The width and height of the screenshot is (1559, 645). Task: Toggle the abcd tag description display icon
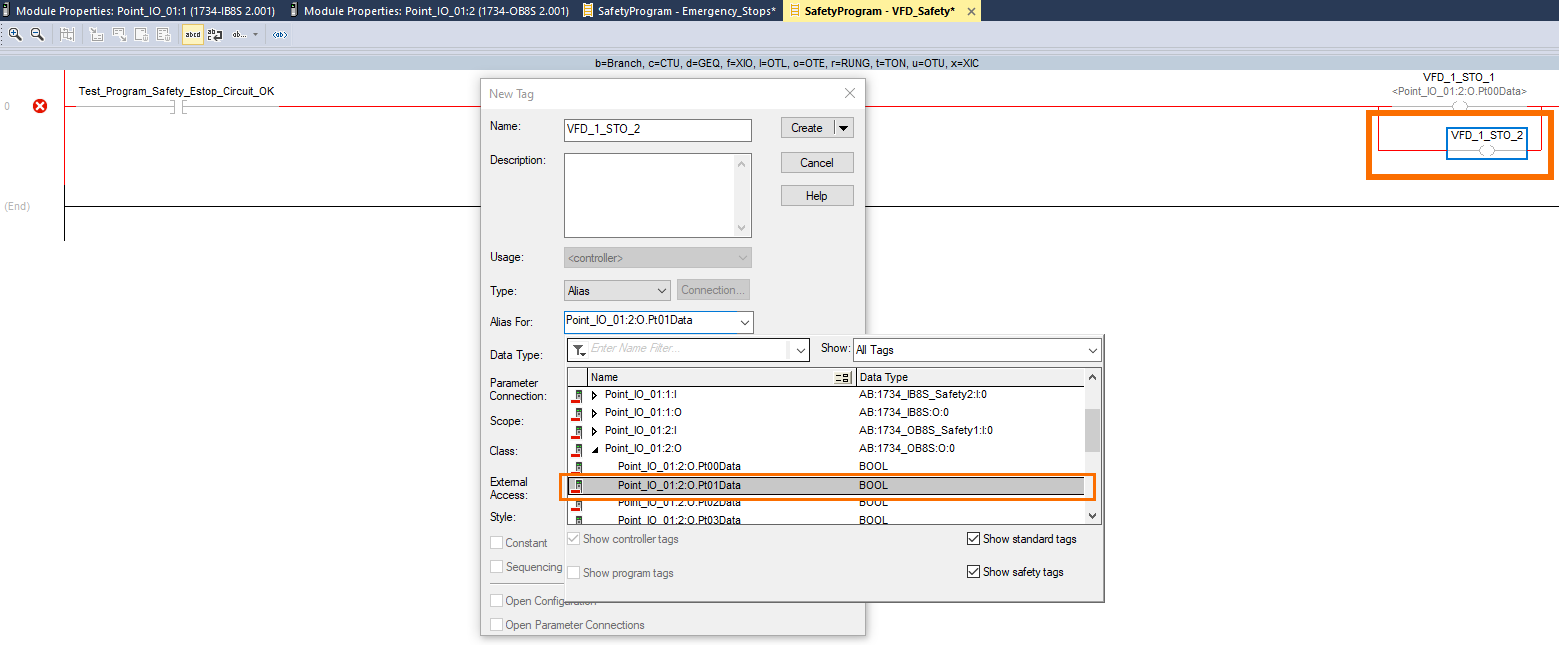190,33
